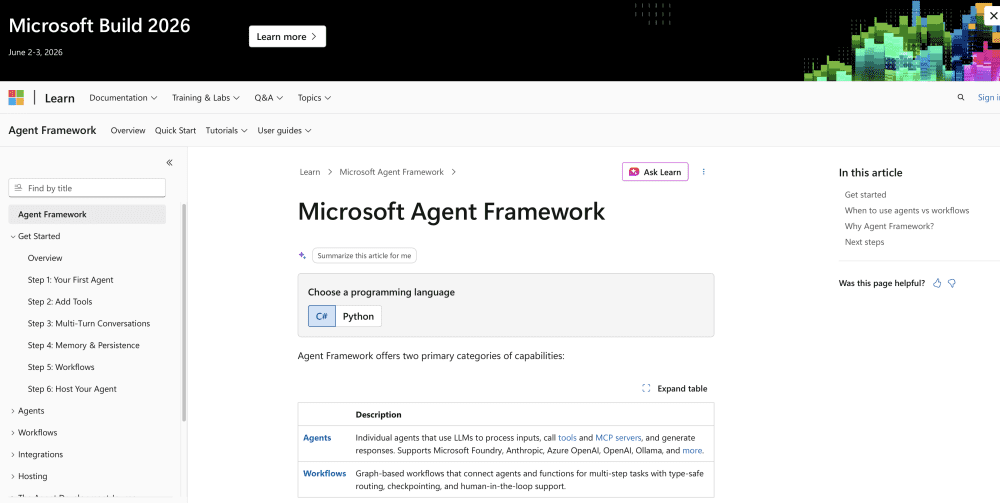This screenshot has width=1000, height=503.
Task: Open Ask Learn assistant
Action: 655,171
